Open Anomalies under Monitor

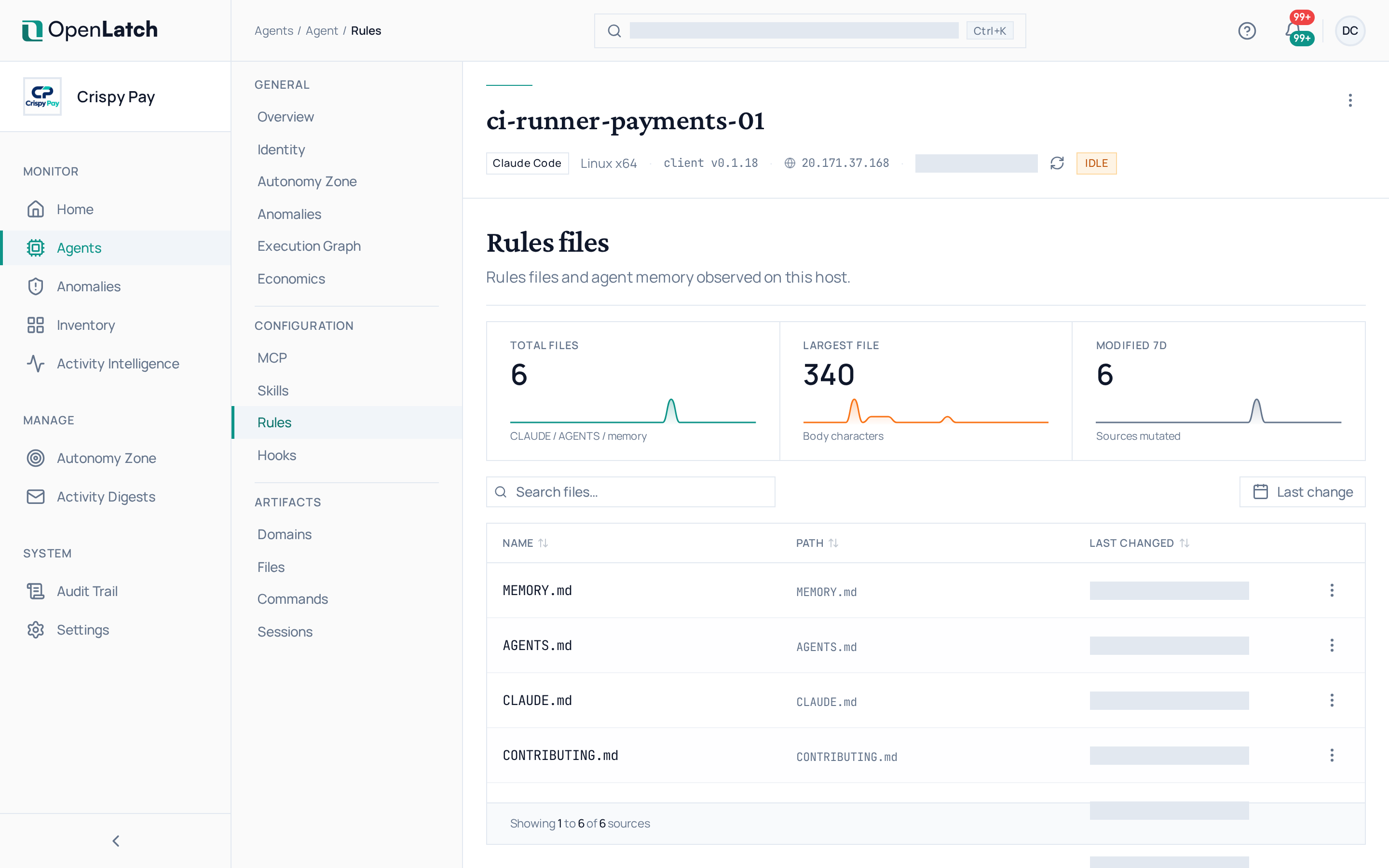[x=116, y=286]
